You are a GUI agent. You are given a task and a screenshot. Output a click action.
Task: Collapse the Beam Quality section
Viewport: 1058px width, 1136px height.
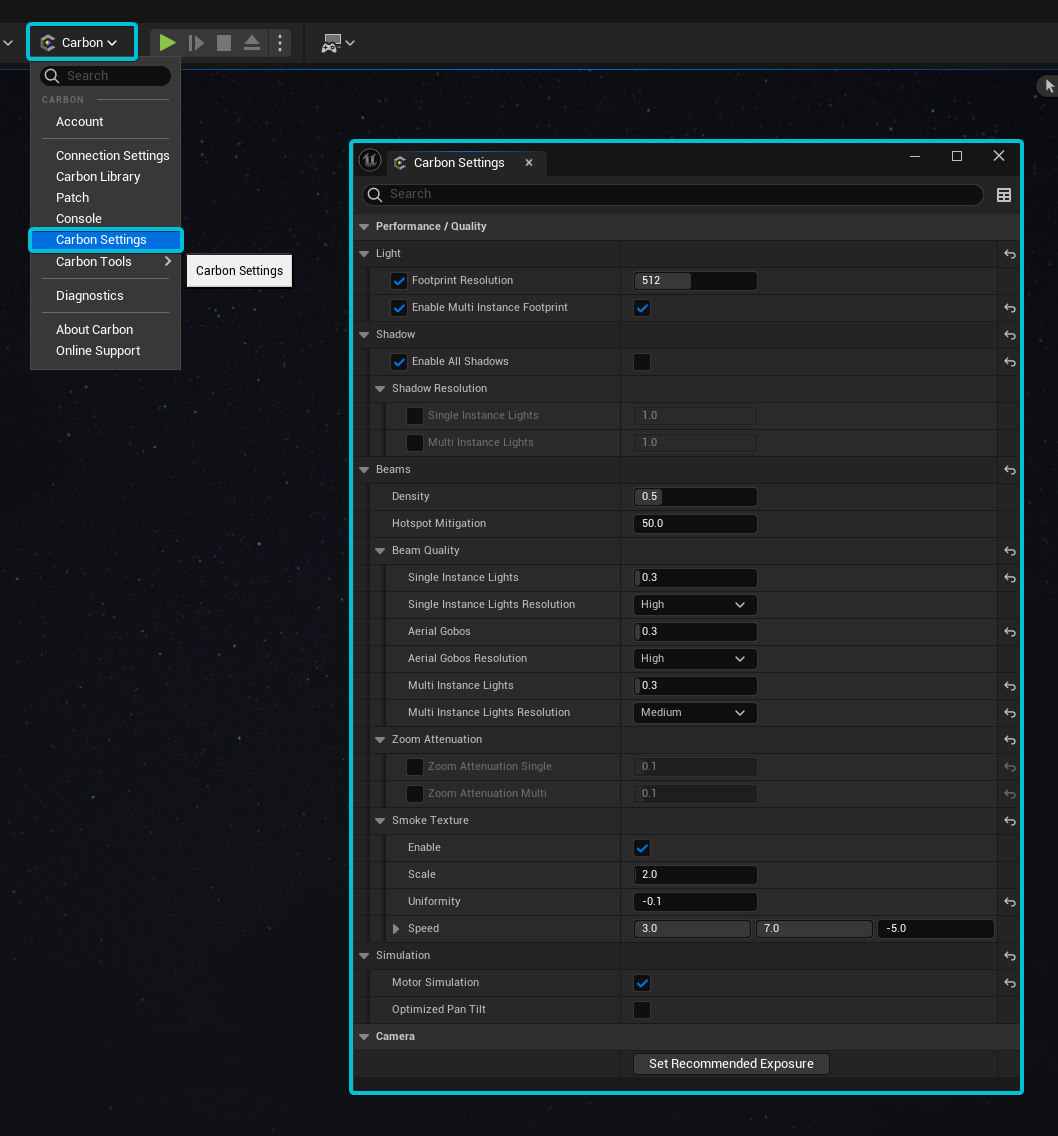(x=379, y=550)
